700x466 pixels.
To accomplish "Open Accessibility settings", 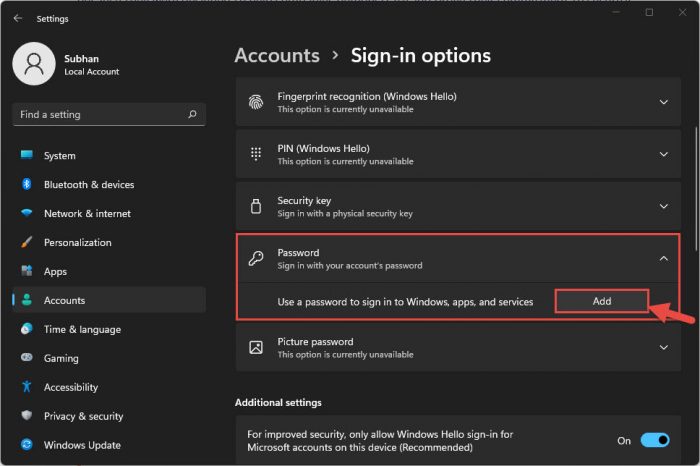I will click(109, 387).
